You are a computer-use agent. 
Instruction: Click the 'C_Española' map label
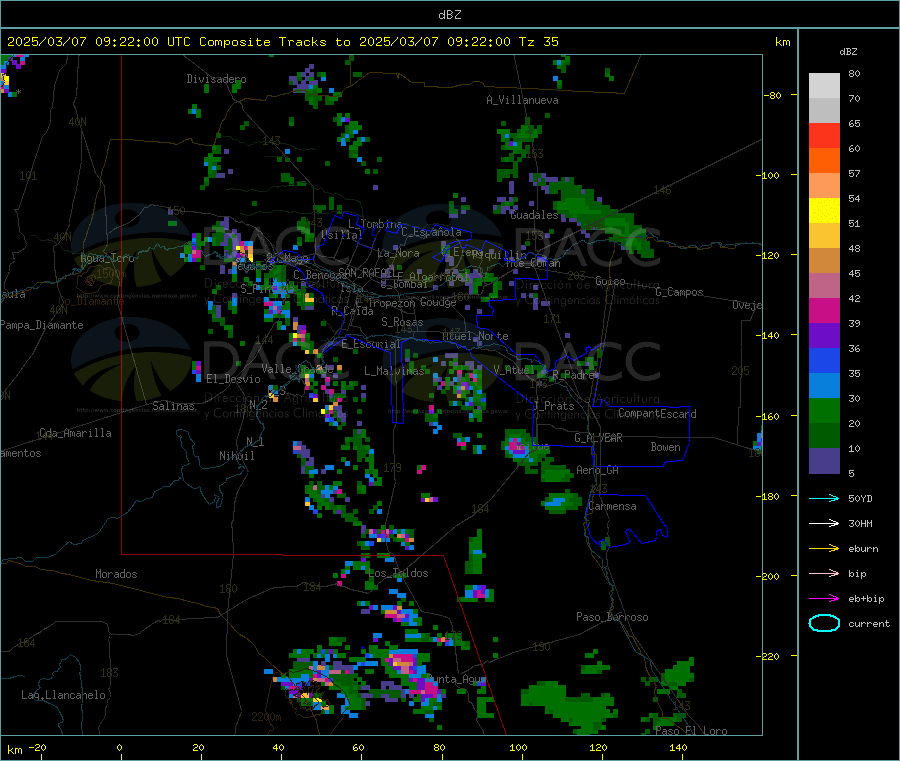coord(431,232)
